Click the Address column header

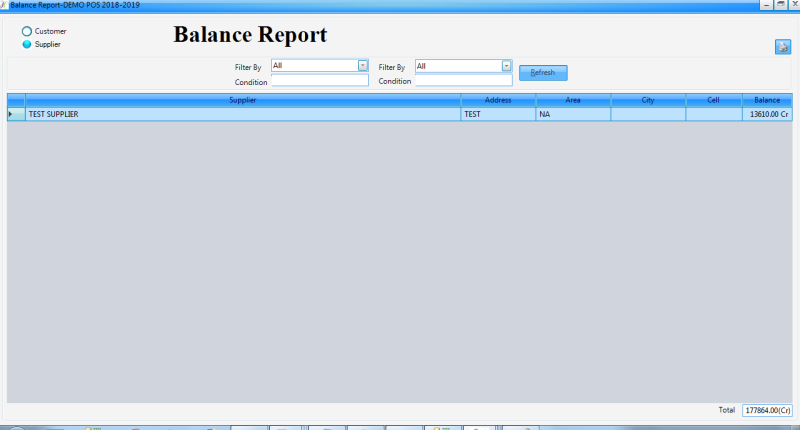tap(497, 100)
